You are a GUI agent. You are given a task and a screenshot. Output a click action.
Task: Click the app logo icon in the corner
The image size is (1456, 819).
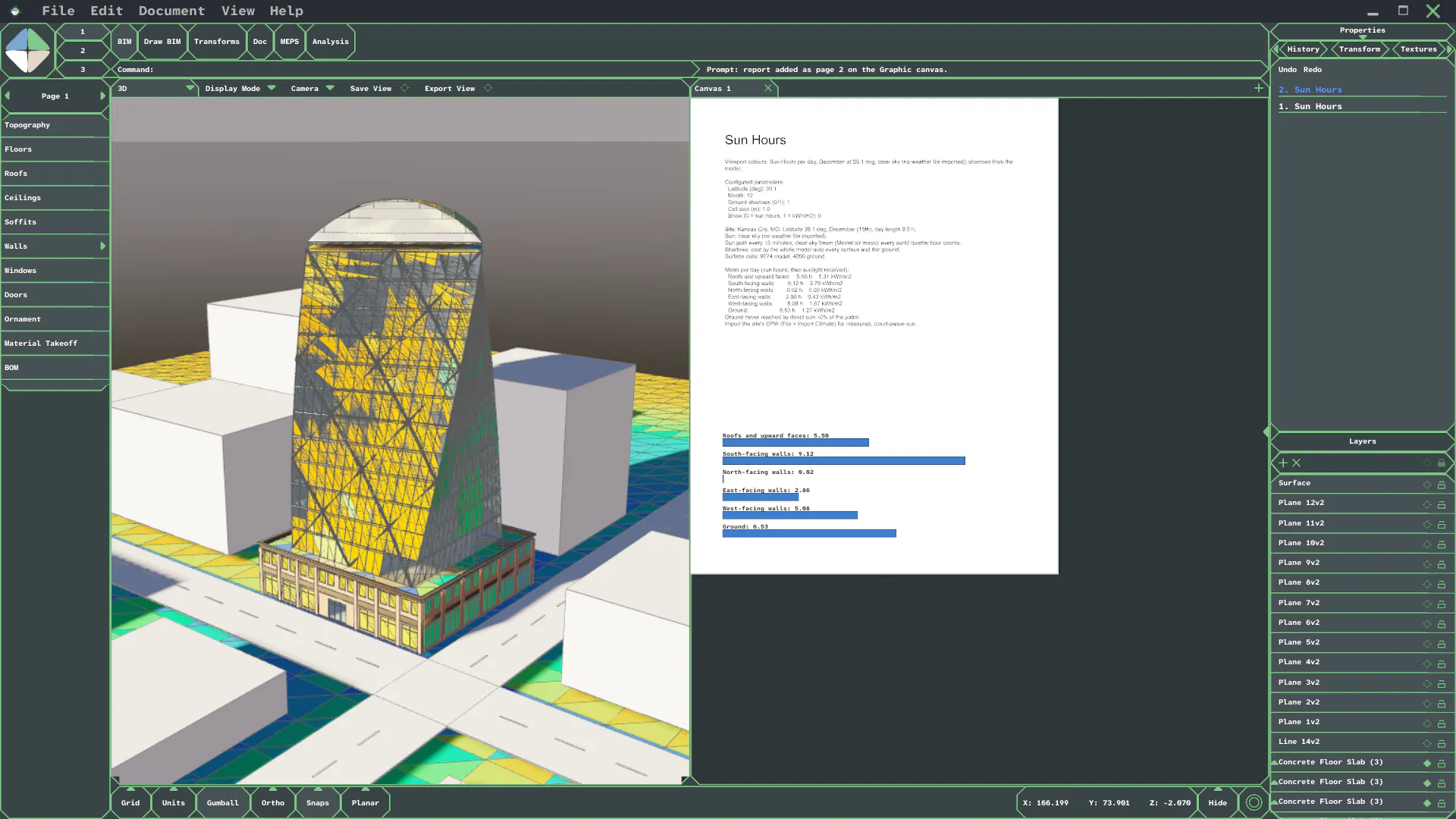click(x=27, y=50)
